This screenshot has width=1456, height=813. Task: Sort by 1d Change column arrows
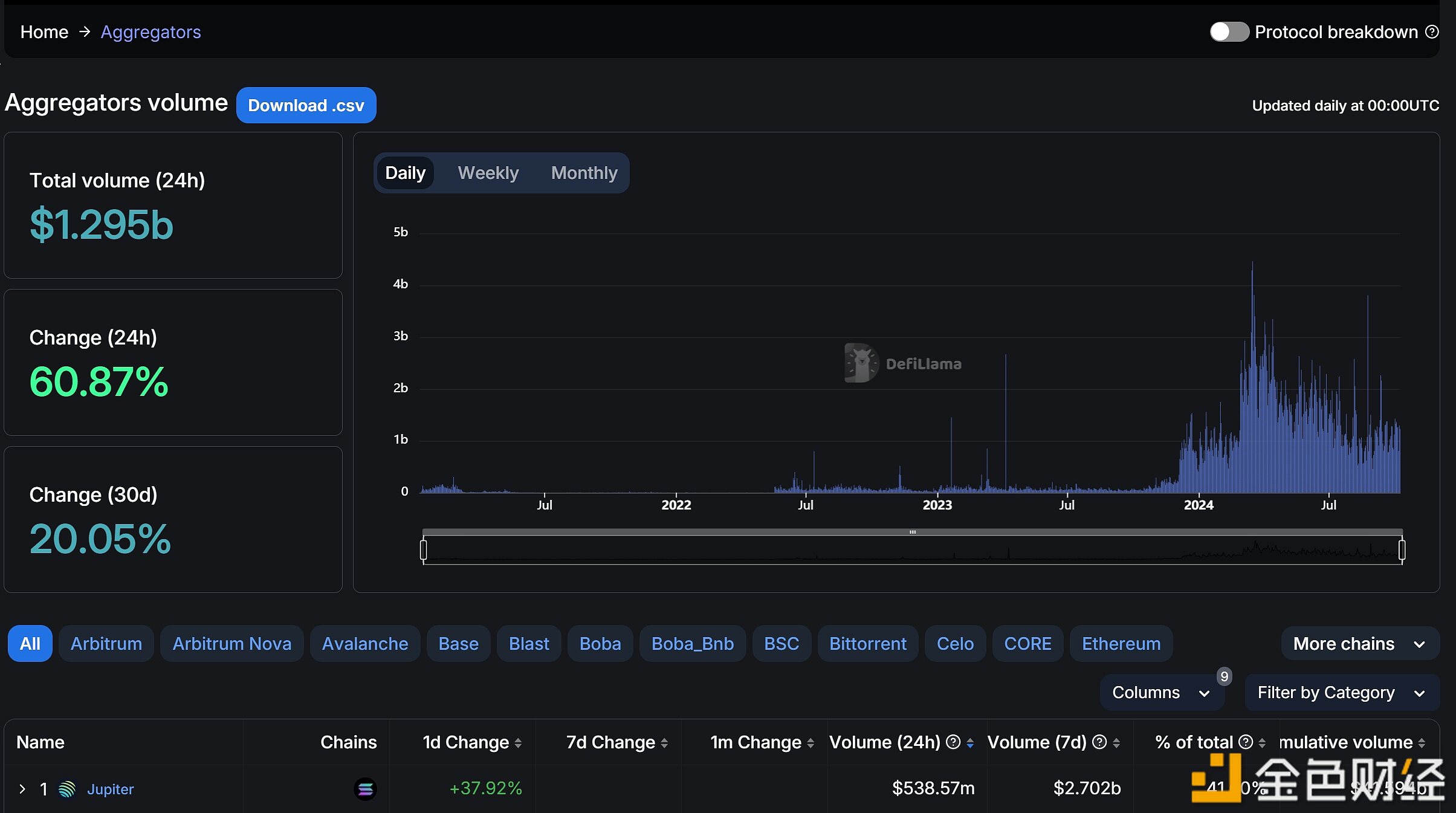click(x=518, y=743)
